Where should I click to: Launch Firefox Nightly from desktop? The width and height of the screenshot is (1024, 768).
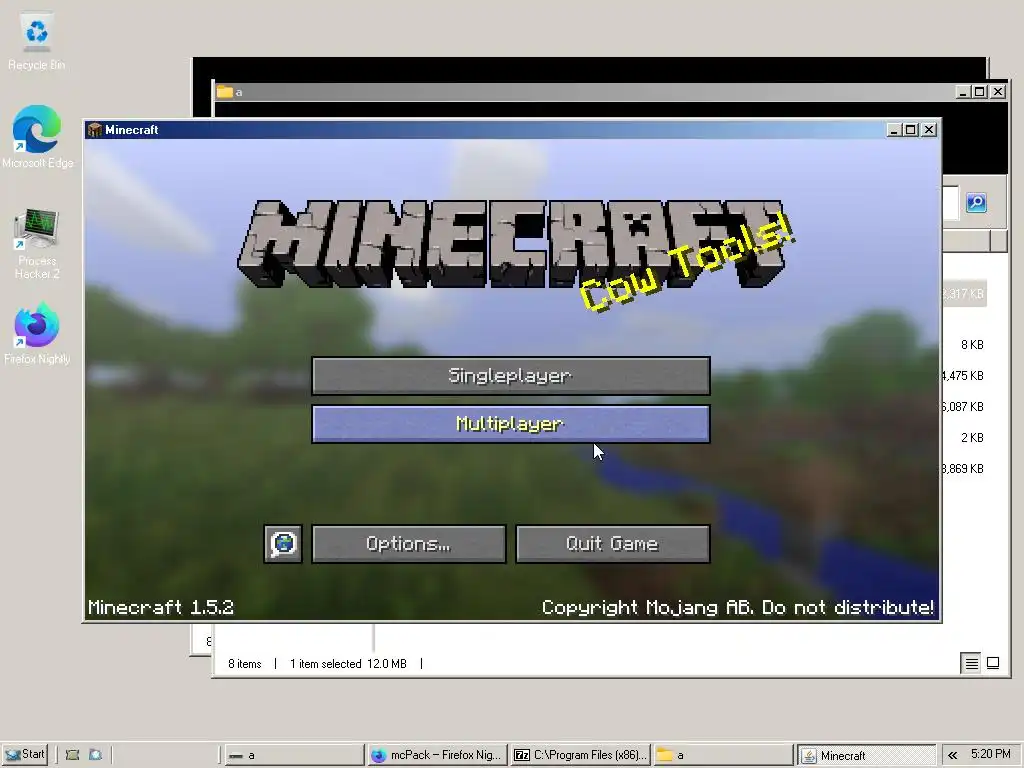pos(37,333)
